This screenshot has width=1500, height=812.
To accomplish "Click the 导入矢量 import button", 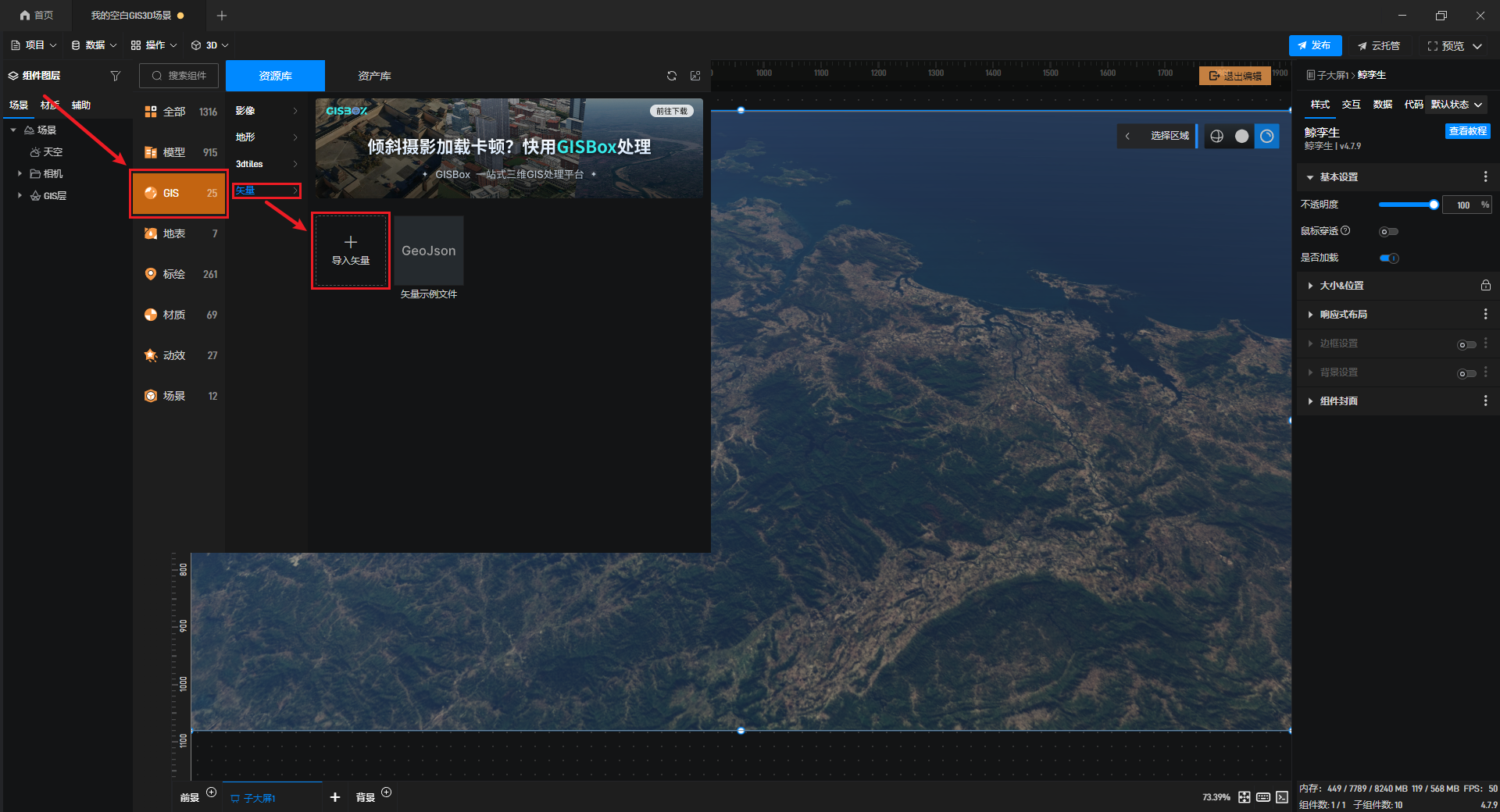I will (351, 251).
